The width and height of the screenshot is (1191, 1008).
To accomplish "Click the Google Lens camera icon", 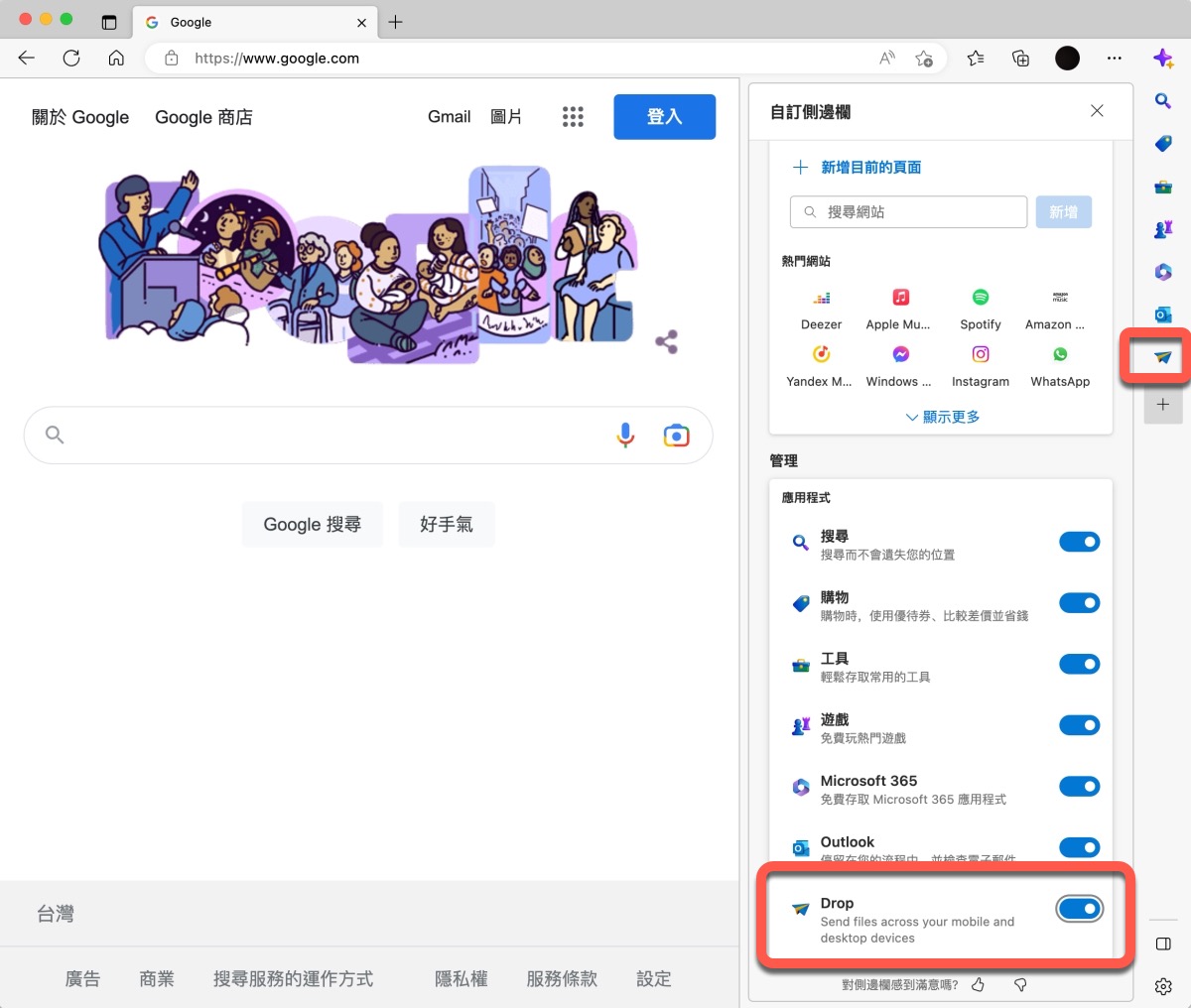I will [x=676, y=435].
